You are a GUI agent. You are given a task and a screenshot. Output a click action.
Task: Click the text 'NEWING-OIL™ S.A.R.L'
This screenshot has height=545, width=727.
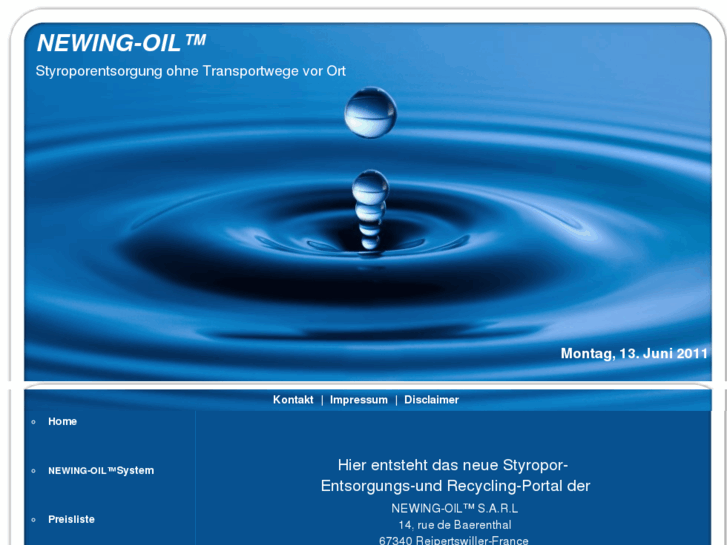click(454, 509)
